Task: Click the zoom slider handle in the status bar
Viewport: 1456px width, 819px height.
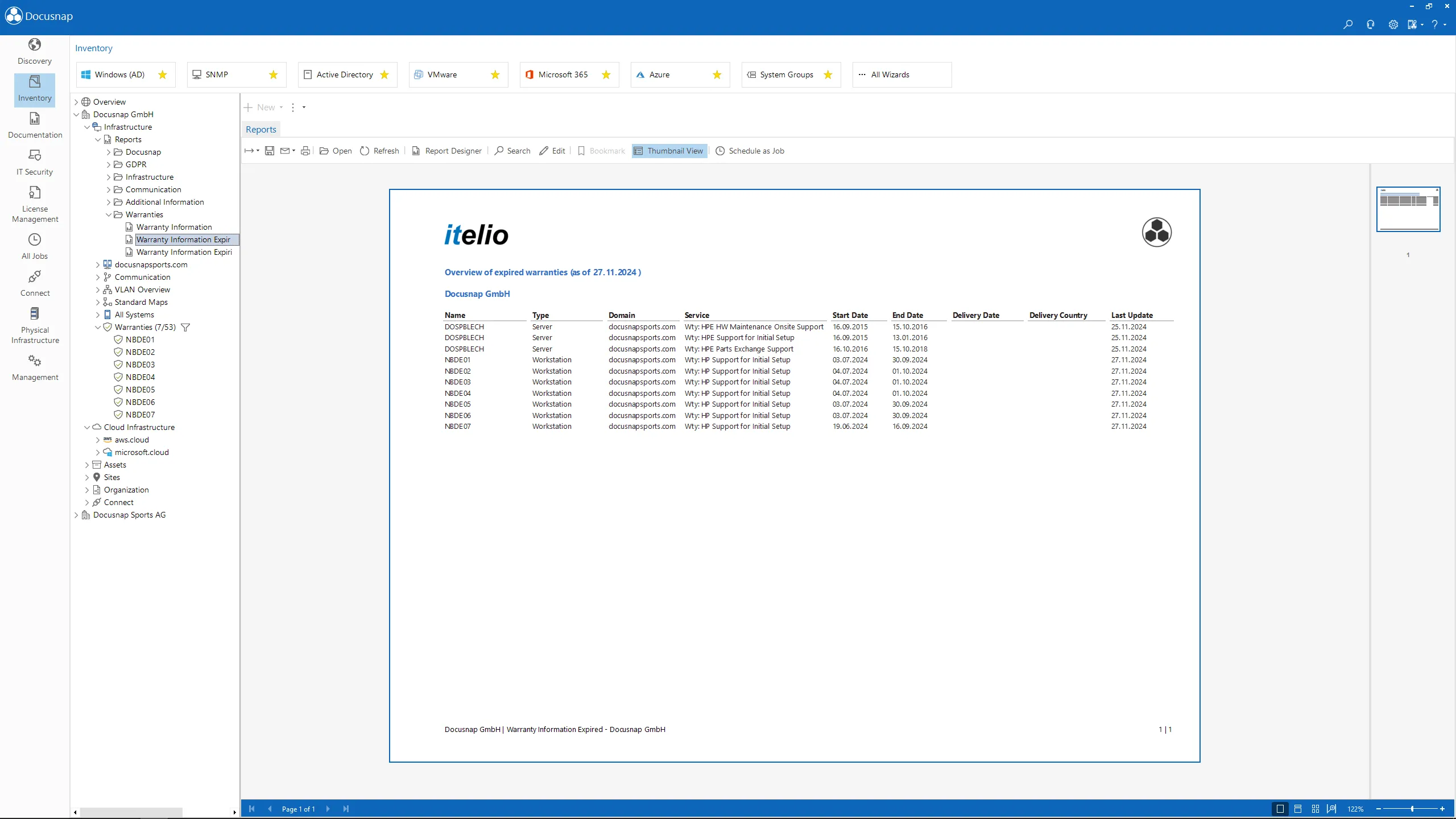Action: point(1412,809)
